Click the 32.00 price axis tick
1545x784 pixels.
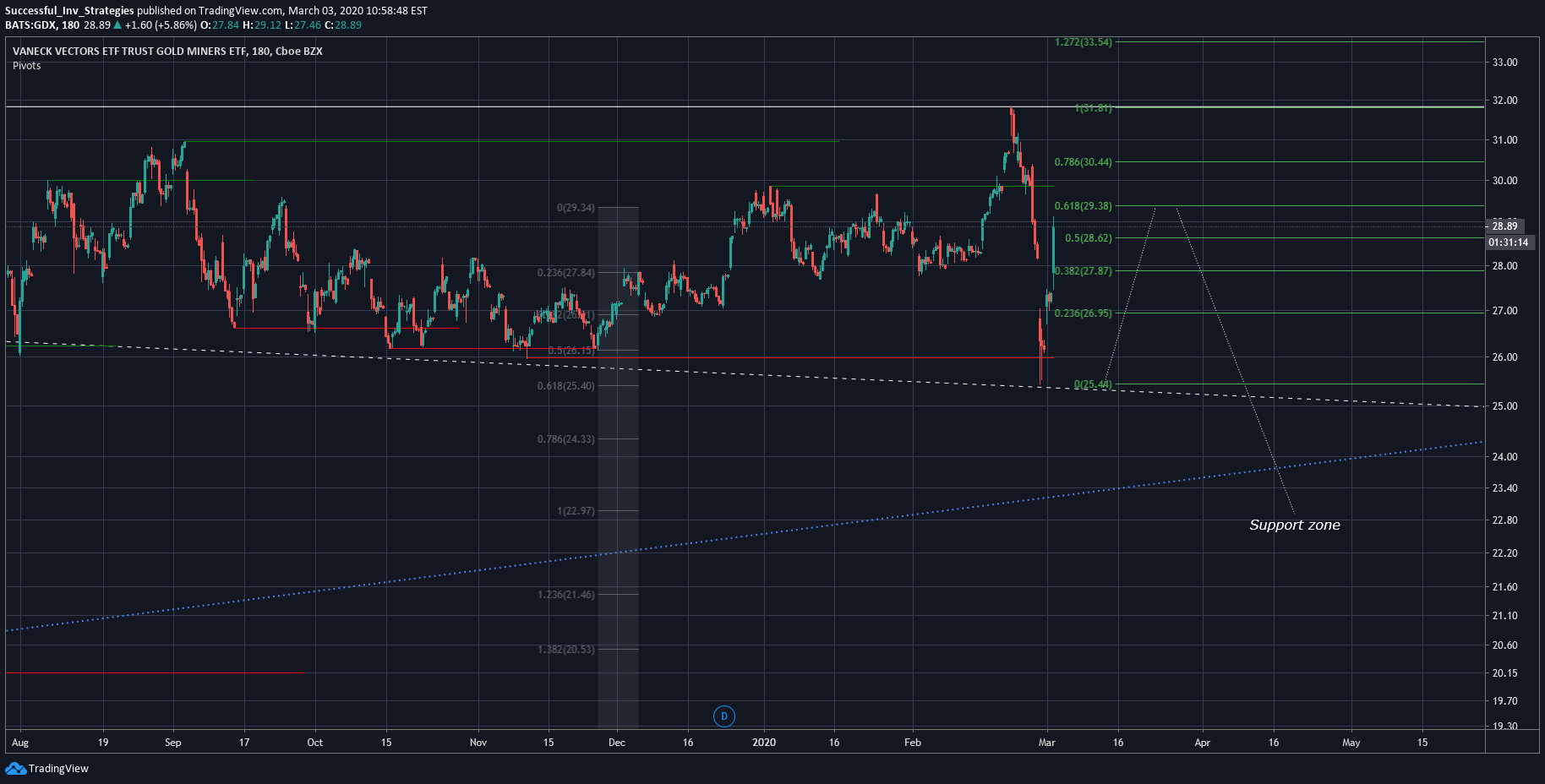(1504, 101)
